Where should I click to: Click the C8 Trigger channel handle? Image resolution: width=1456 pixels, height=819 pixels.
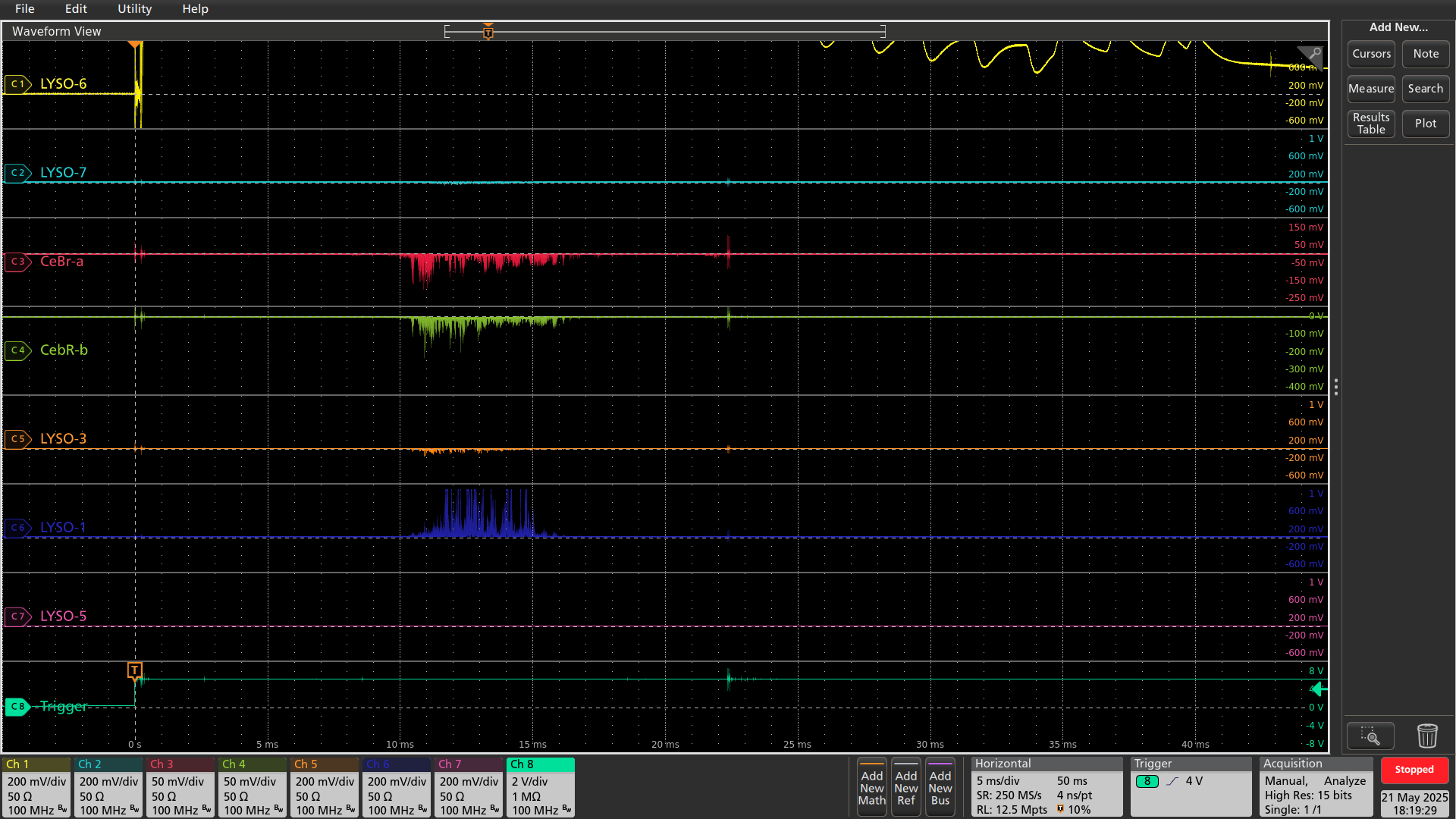(17, 707)
